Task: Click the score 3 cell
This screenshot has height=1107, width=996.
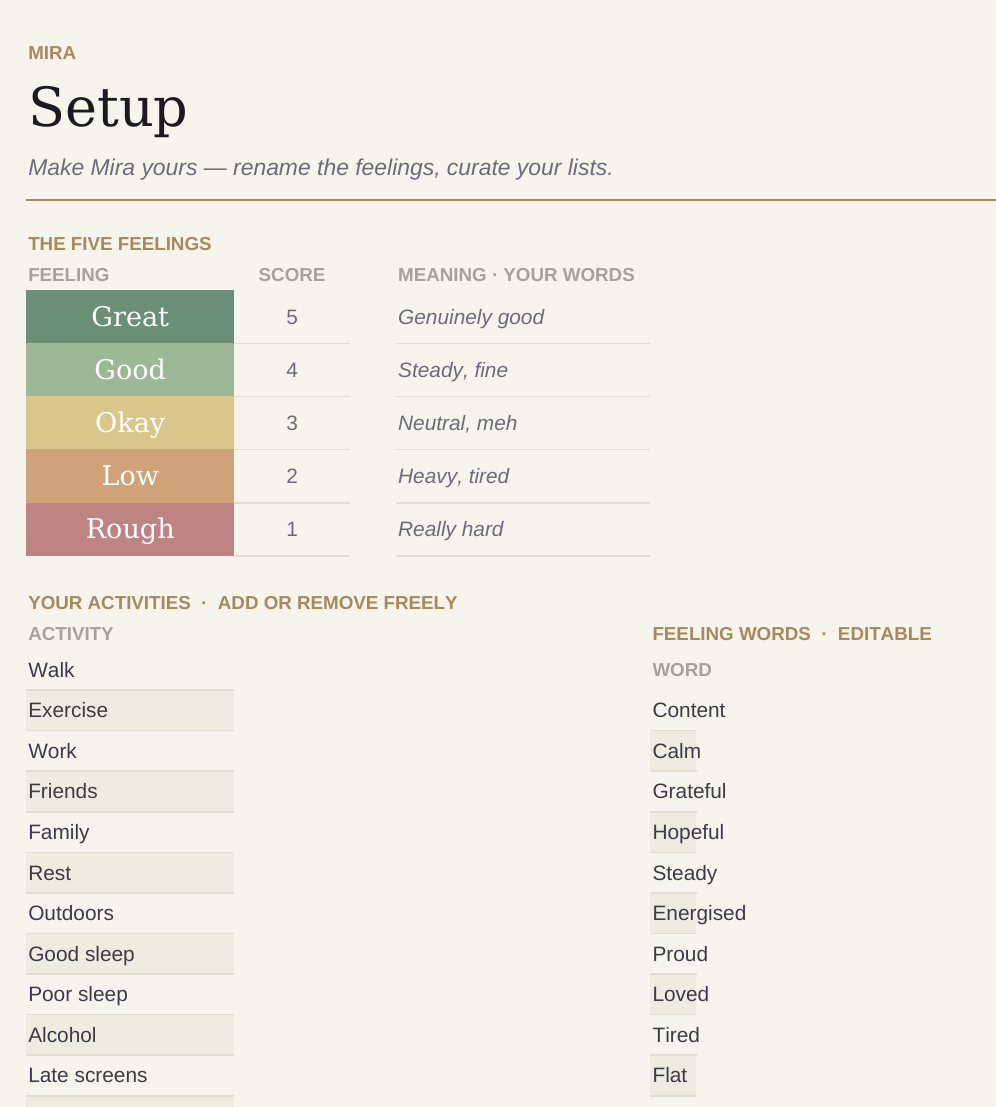Action: pos(292,423)
